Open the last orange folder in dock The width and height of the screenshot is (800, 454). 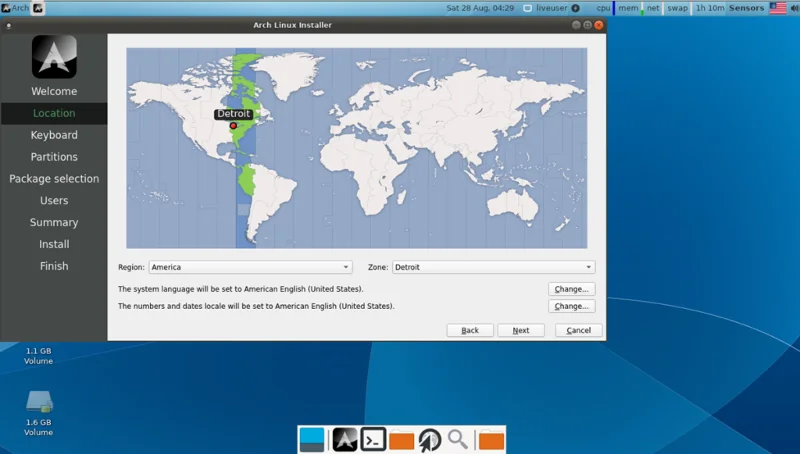click(x=491, y=441)
